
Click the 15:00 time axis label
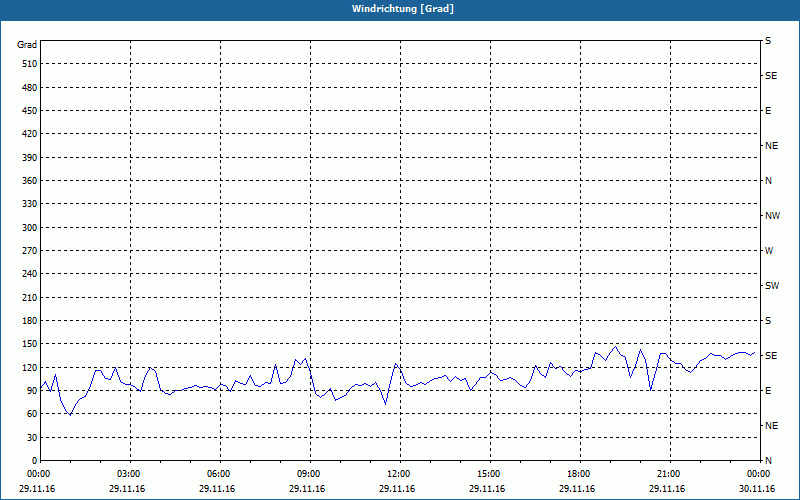tap(490, 474)
